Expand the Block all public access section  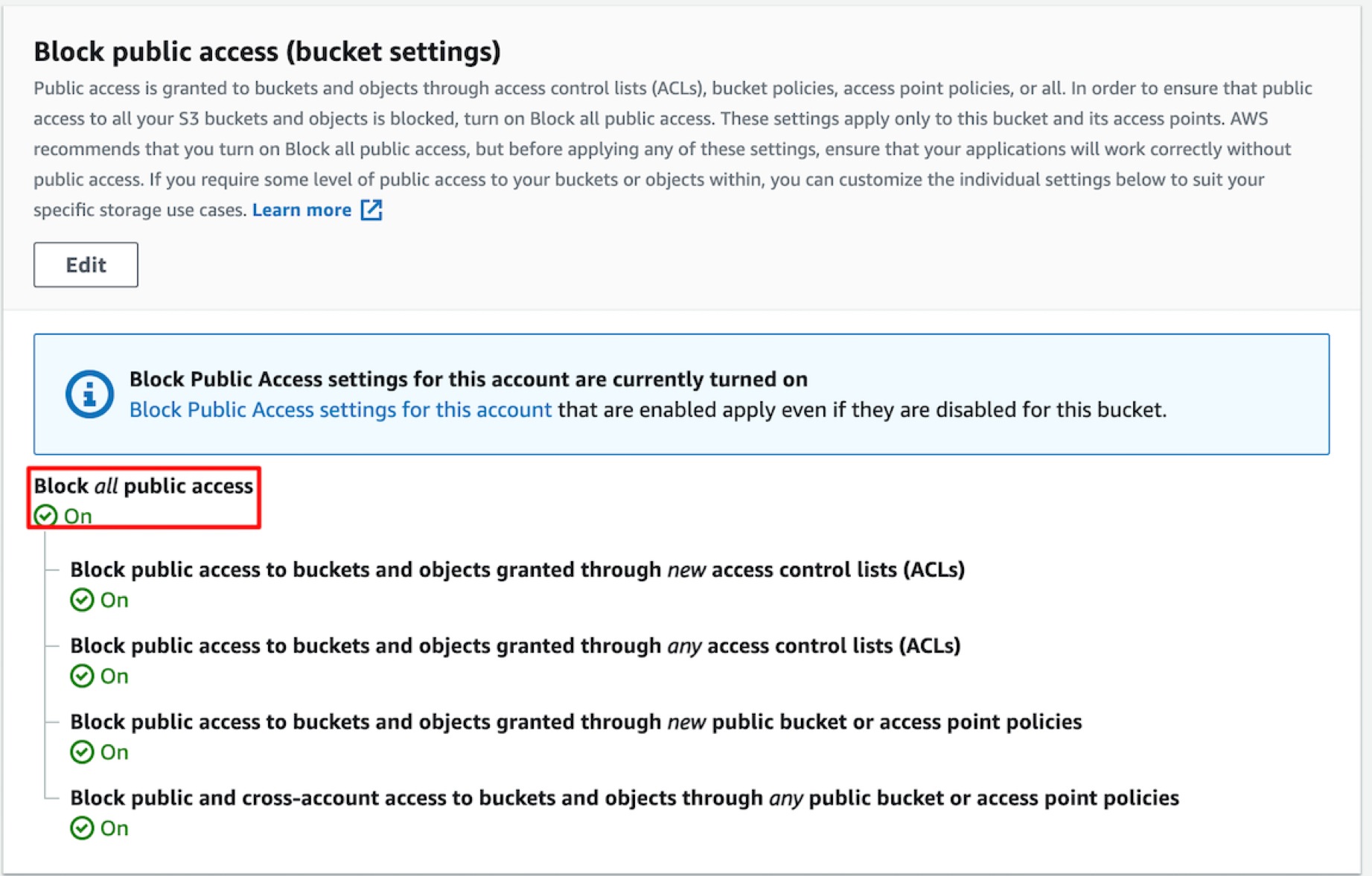point(141,486)
